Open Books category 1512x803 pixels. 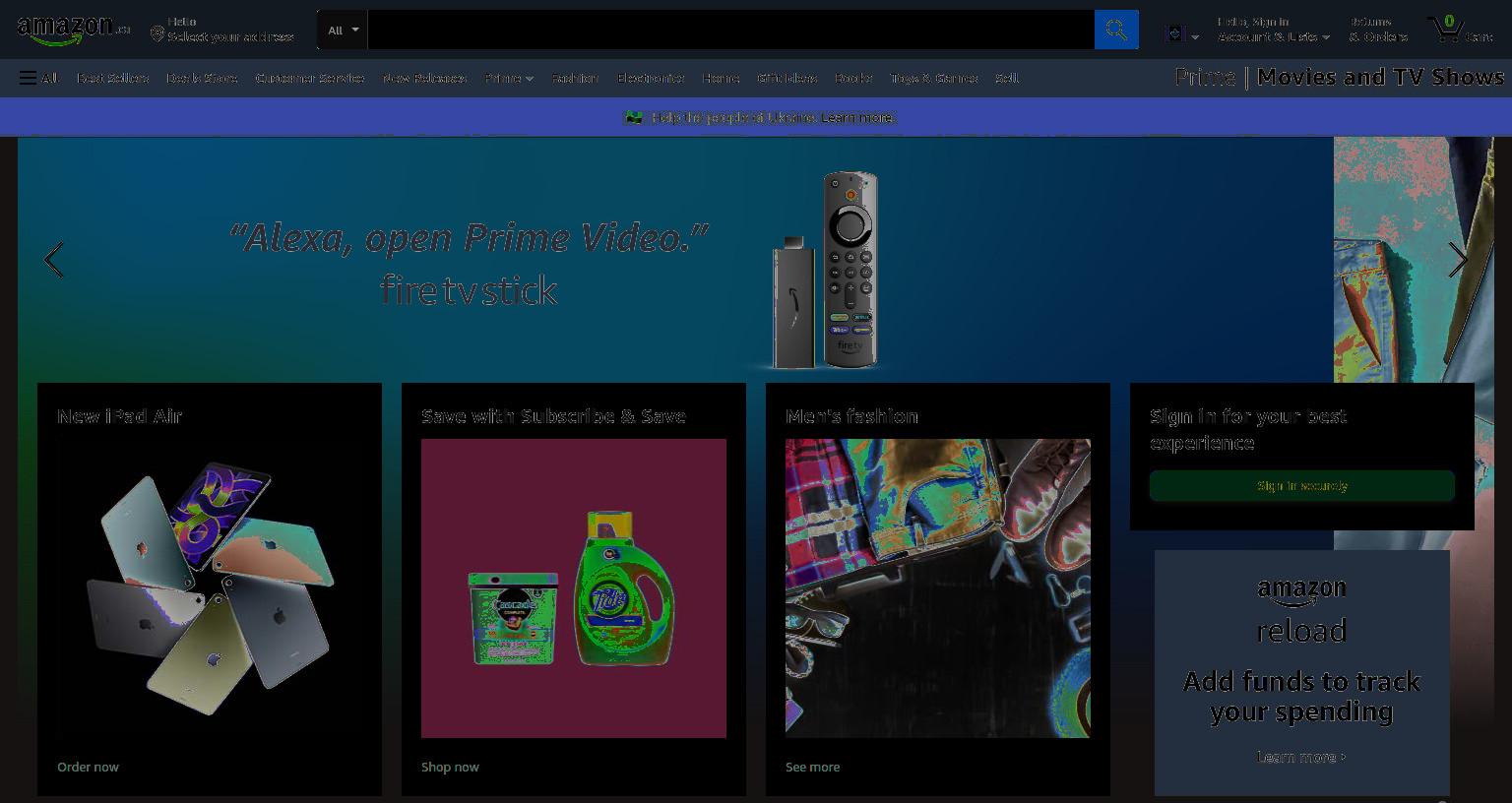(x=853, y=78)
